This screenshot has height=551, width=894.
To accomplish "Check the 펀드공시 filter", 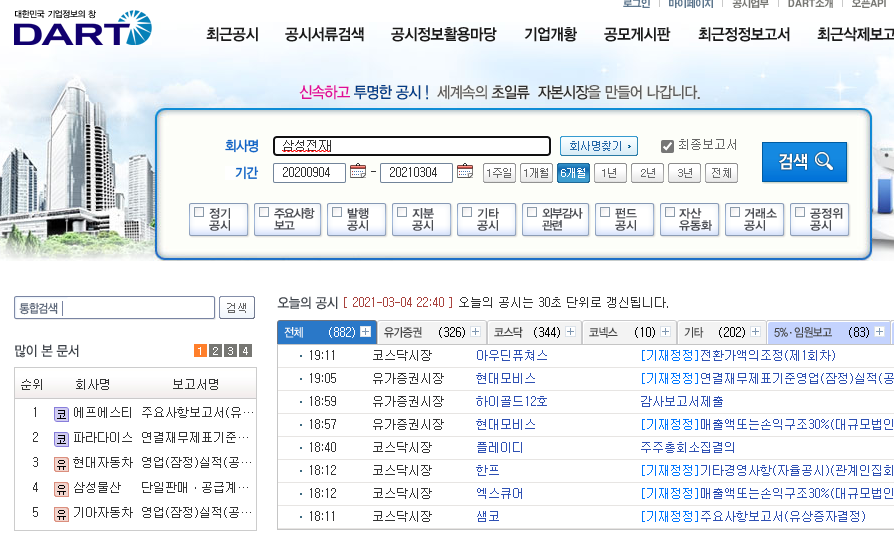I will (x=605, y=212).
